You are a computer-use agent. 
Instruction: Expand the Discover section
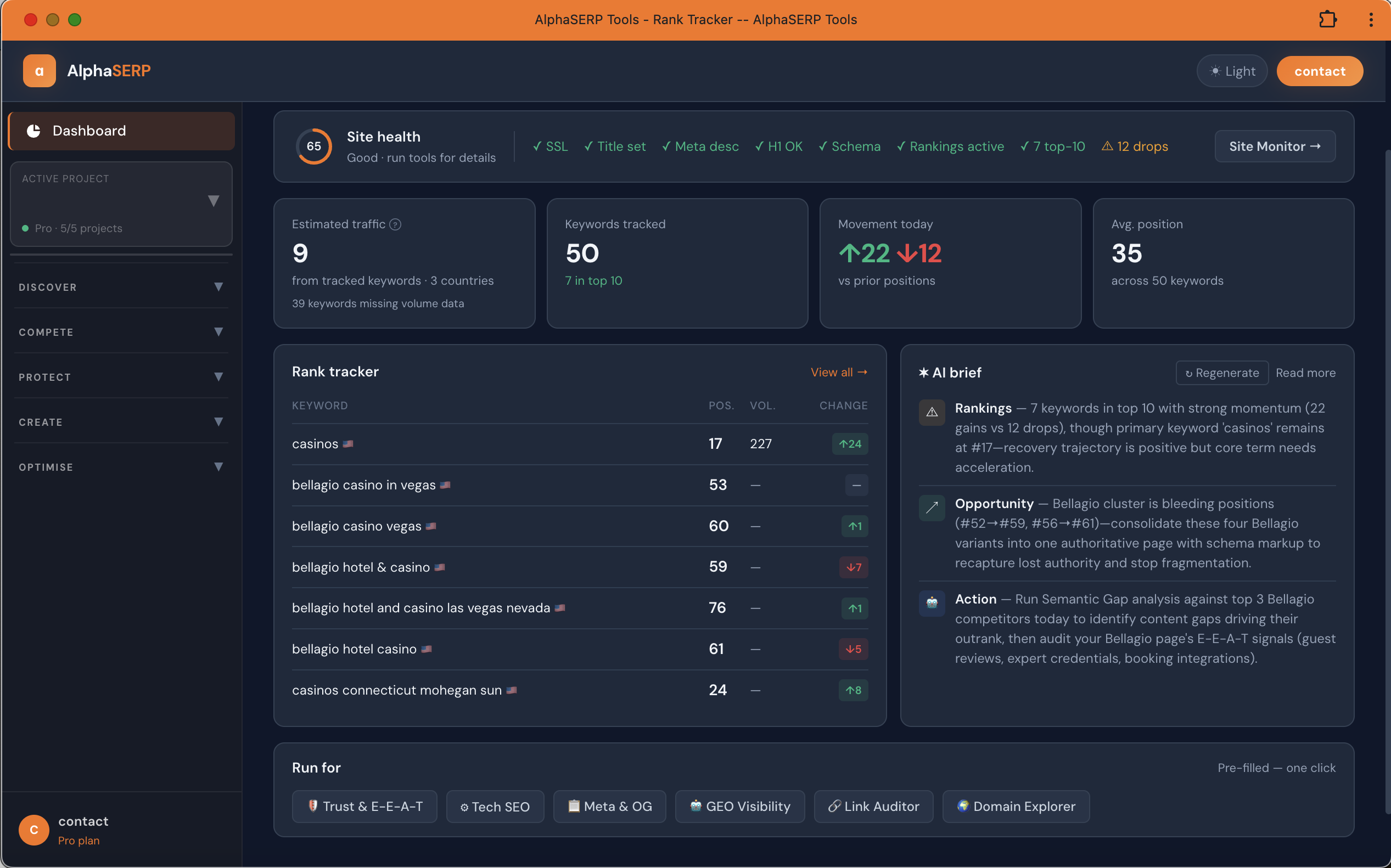[121, 287]
